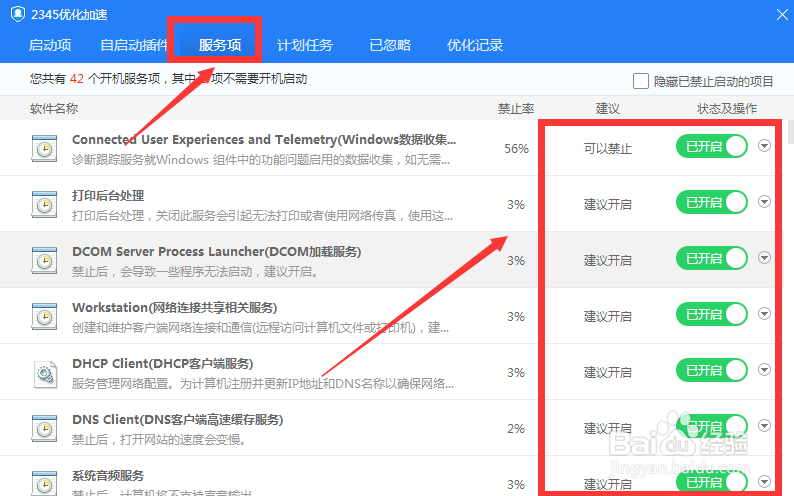The width and height of the screenshot is (794, 496).
Task: Switch to the 启动项 tab
Action: tap(50, 45)
